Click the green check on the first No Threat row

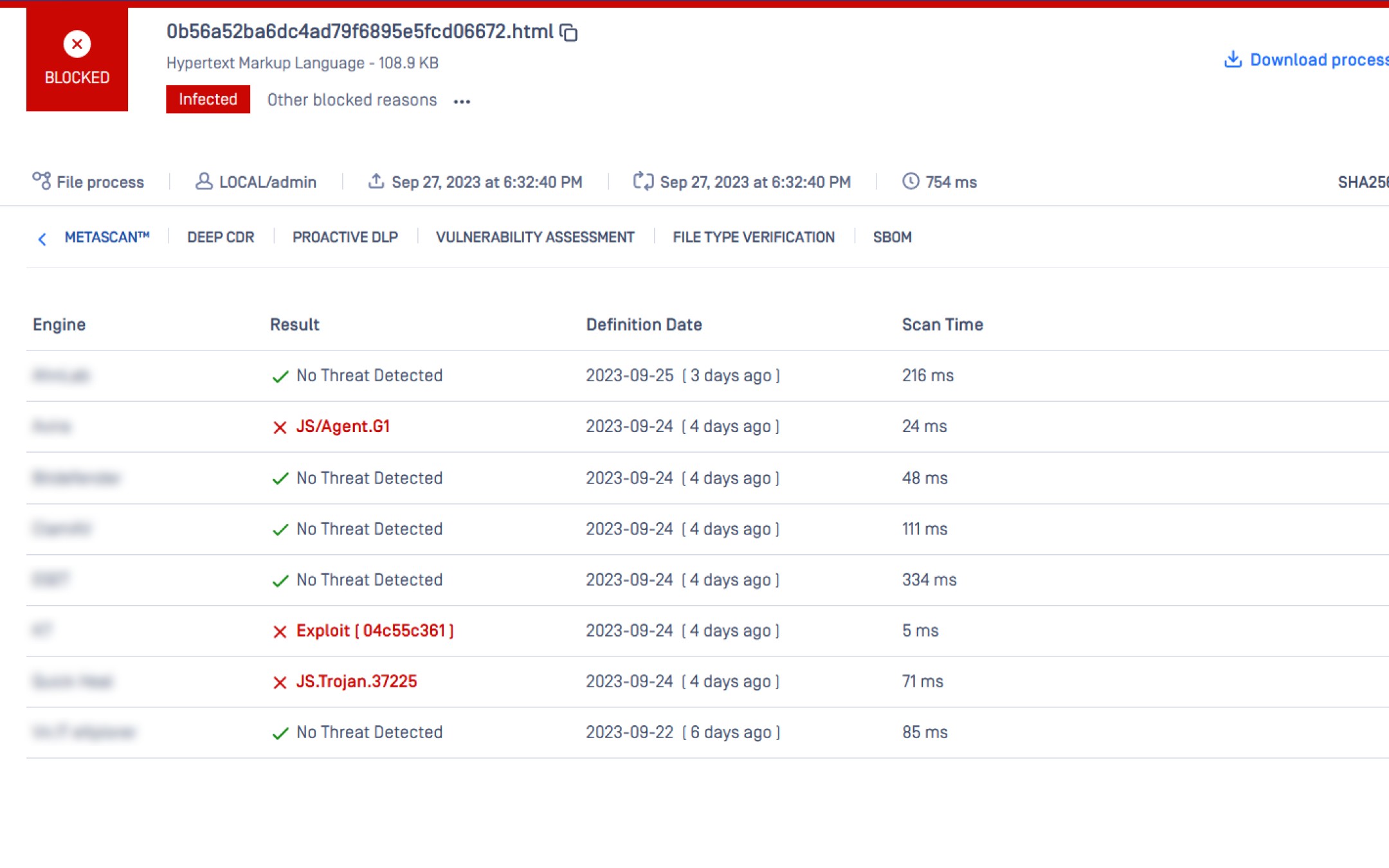[280, 376]
